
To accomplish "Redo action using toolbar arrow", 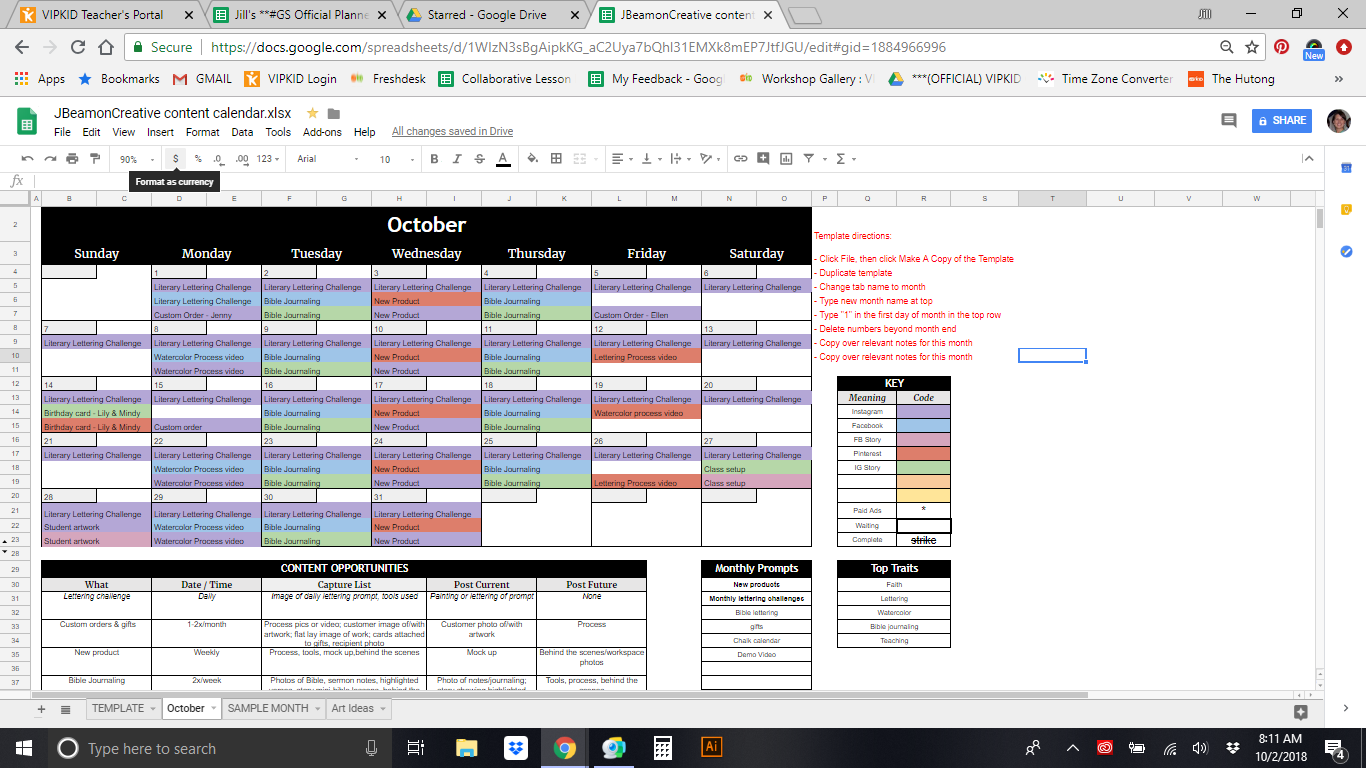I will coord(49,158).
